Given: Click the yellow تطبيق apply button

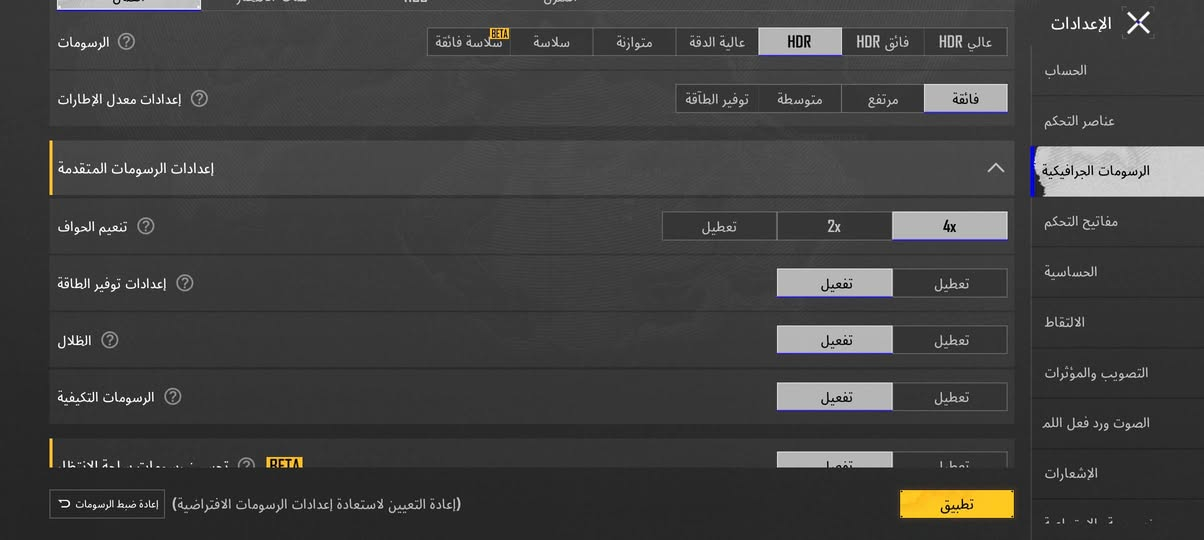Looking at the screenshot, I should [957, 504].
